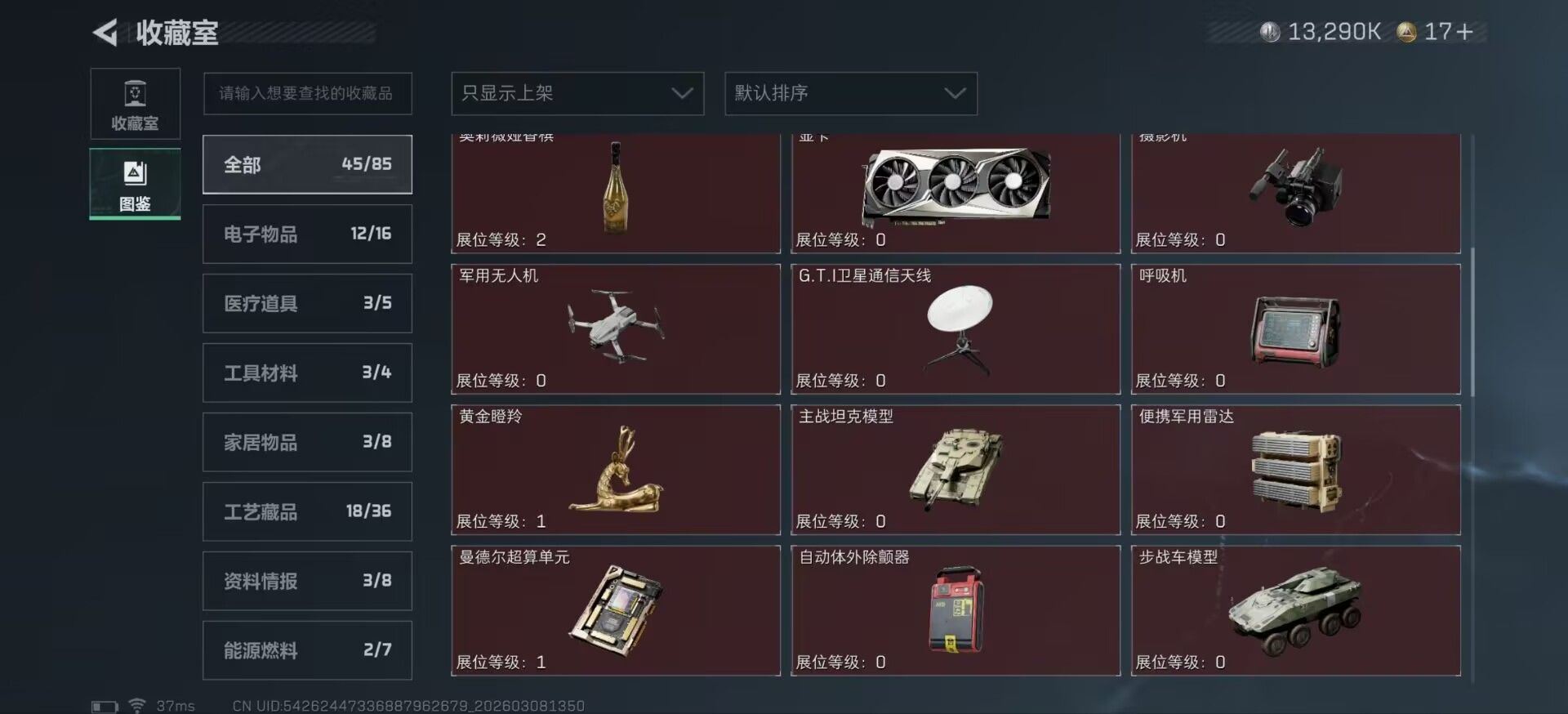Expand the 默认排序 sort dropdown
Viewport: 1568px width, 714px height.
point(851,93)
